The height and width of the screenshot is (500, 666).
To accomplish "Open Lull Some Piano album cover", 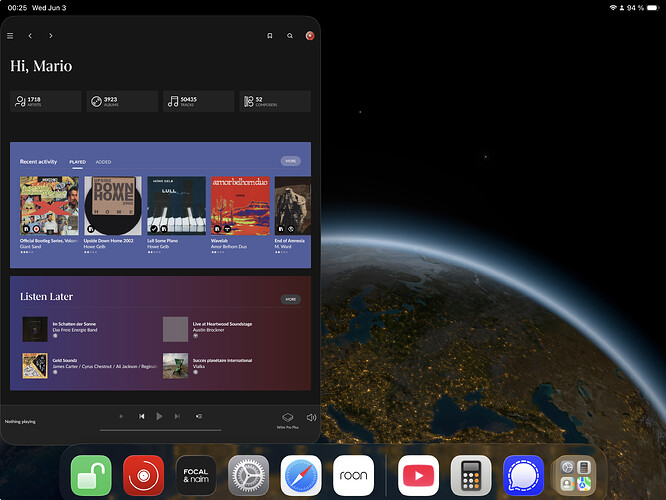I will 177,206.
